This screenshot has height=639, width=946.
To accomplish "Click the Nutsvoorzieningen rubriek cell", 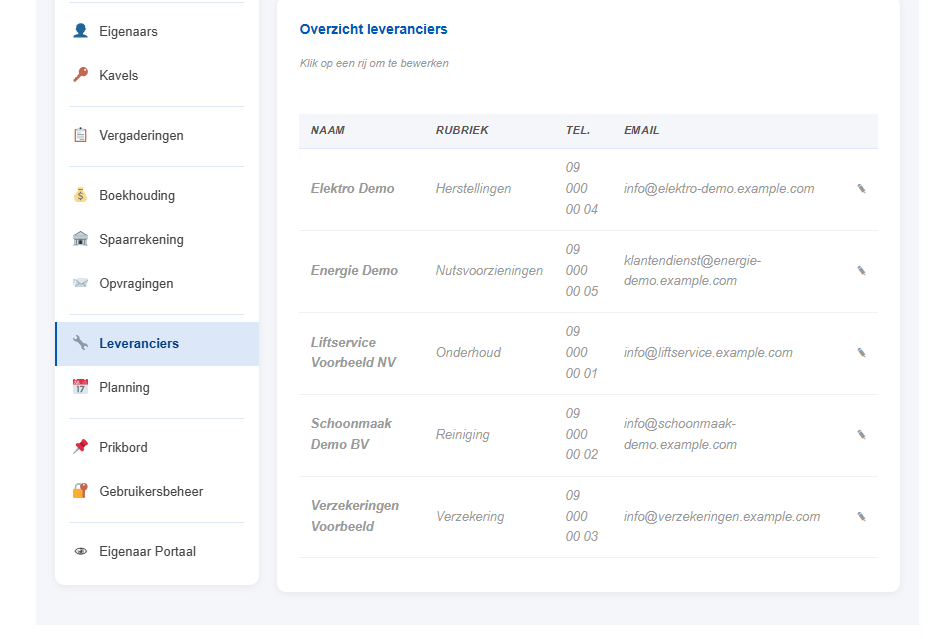I will [489, 270].
